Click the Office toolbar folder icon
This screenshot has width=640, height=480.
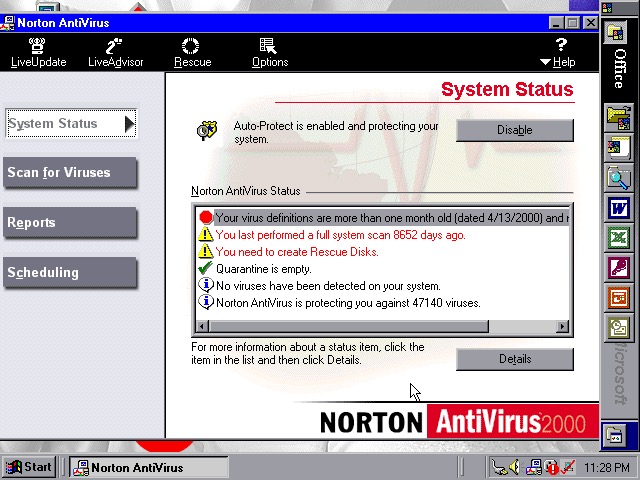[616, 31]
